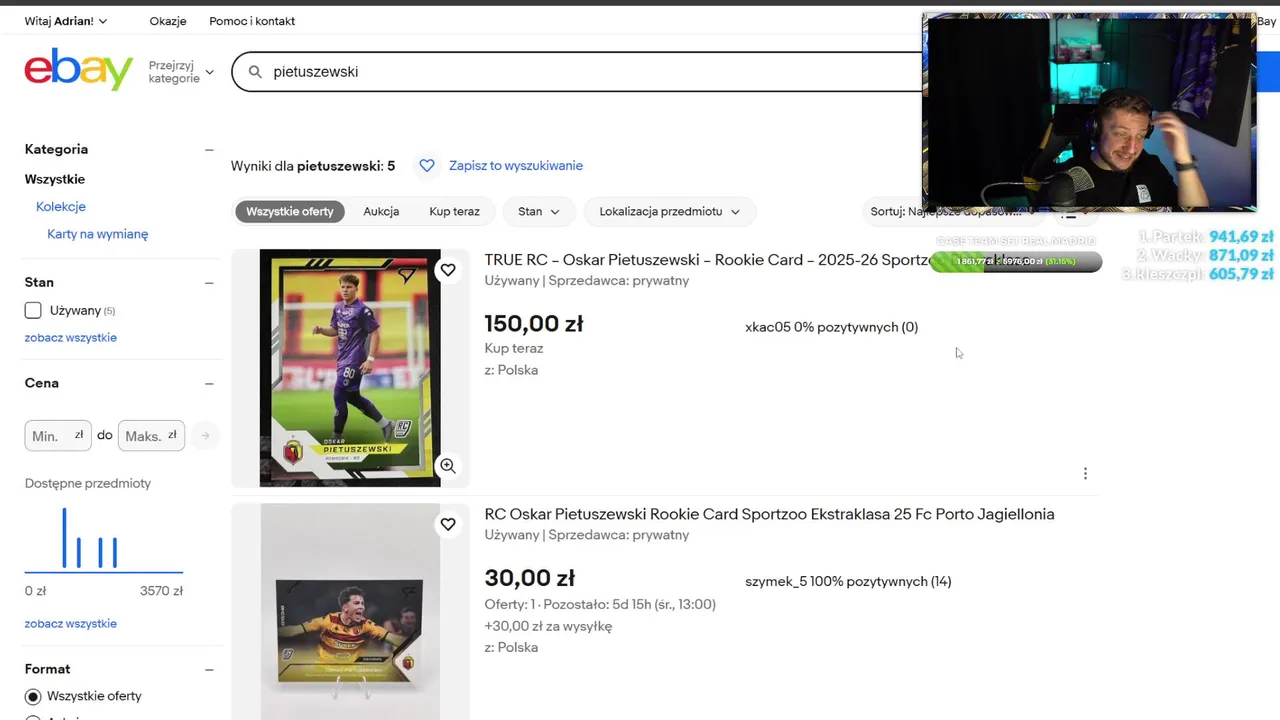
Task: Collapse the Format sidebar section
Action: click(209, 670)
